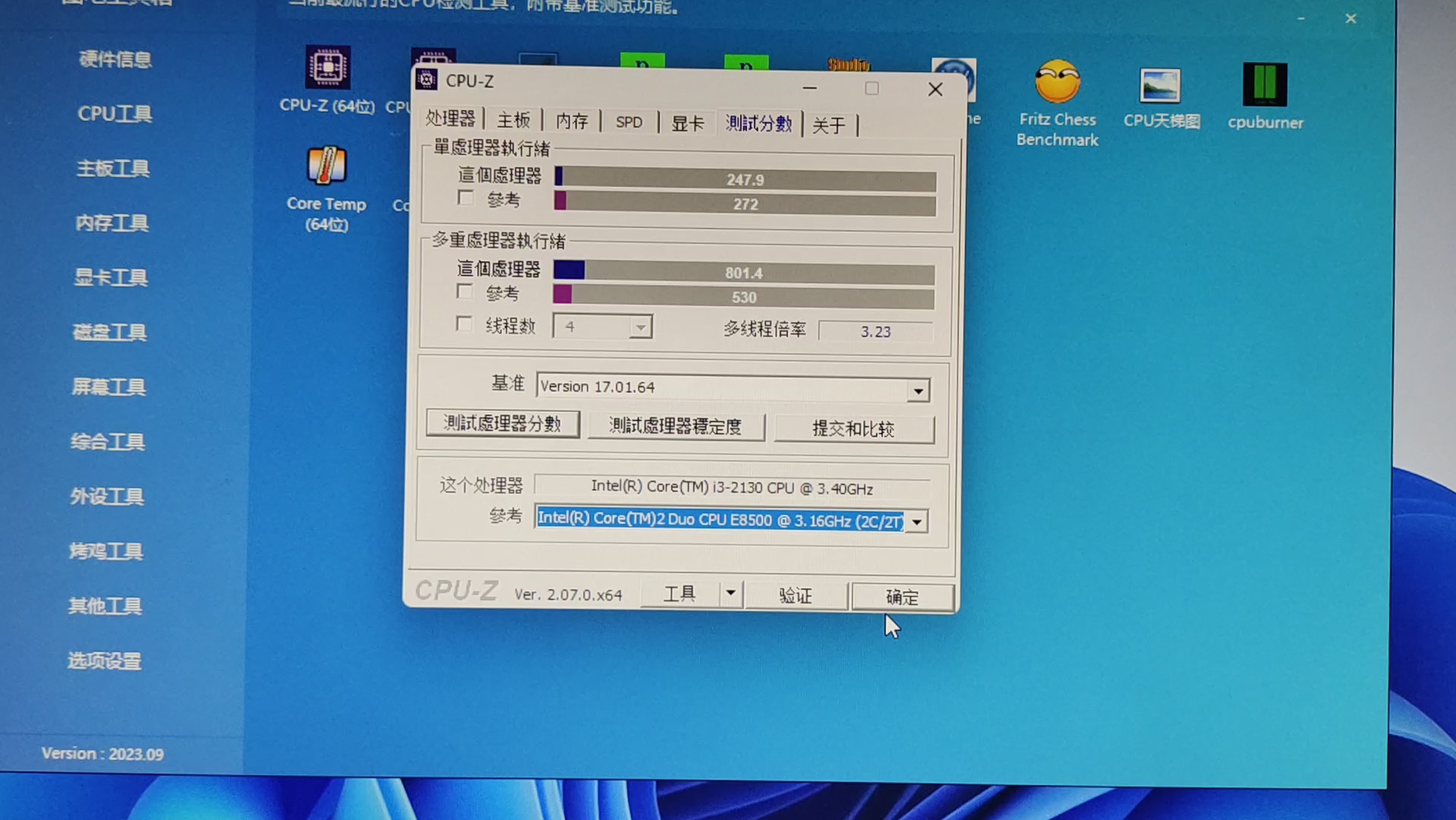
Task: Open the arrow next to the 工具 button
Action: click(730, 593)
